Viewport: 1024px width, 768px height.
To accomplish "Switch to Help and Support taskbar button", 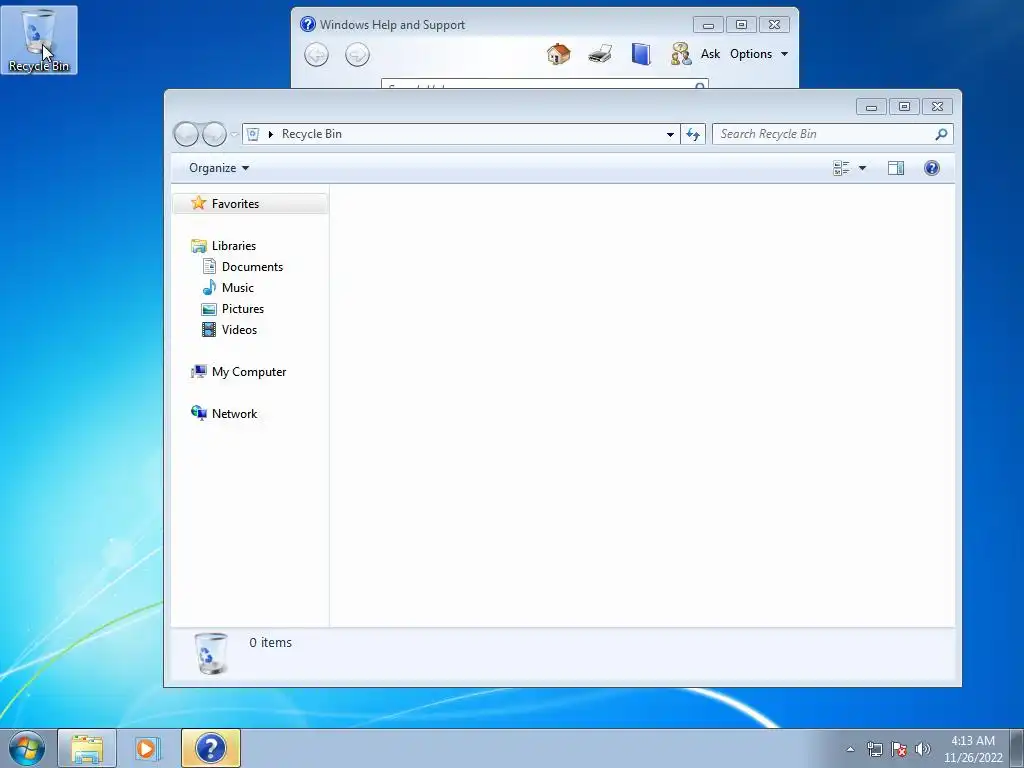I will pyautogui.click(x=211, y=748).
